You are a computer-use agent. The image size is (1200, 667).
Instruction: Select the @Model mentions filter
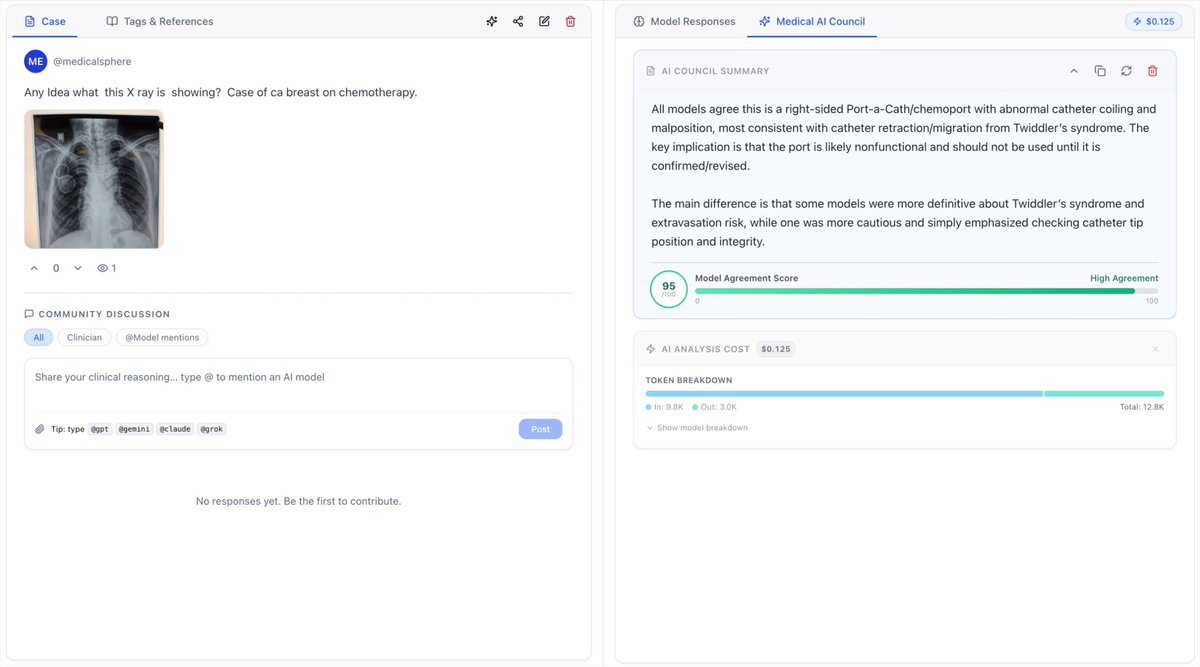tap(162, 338)
